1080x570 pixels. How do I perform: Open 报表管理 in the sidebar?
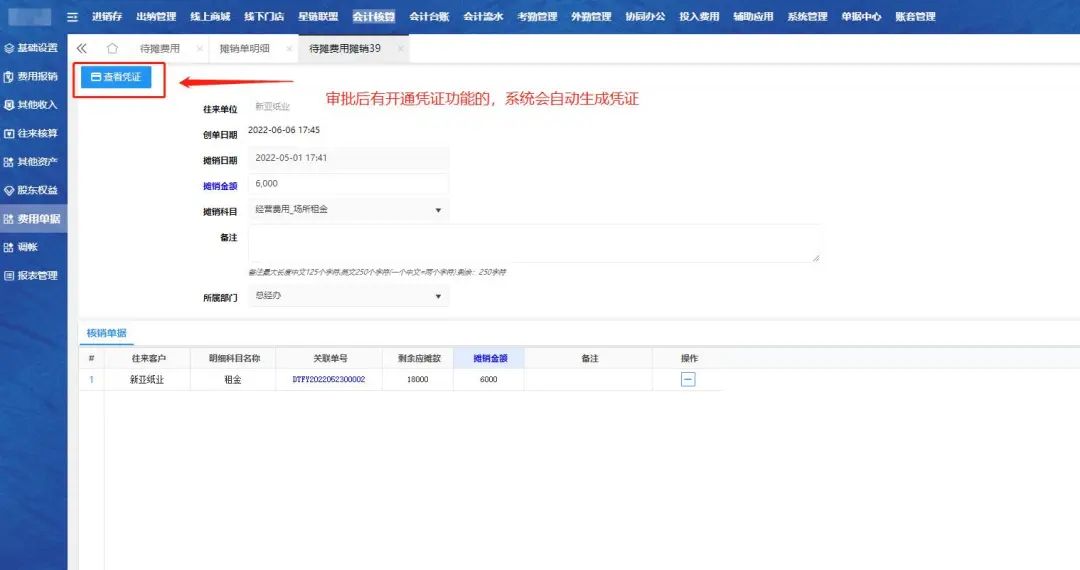point(32,275)
